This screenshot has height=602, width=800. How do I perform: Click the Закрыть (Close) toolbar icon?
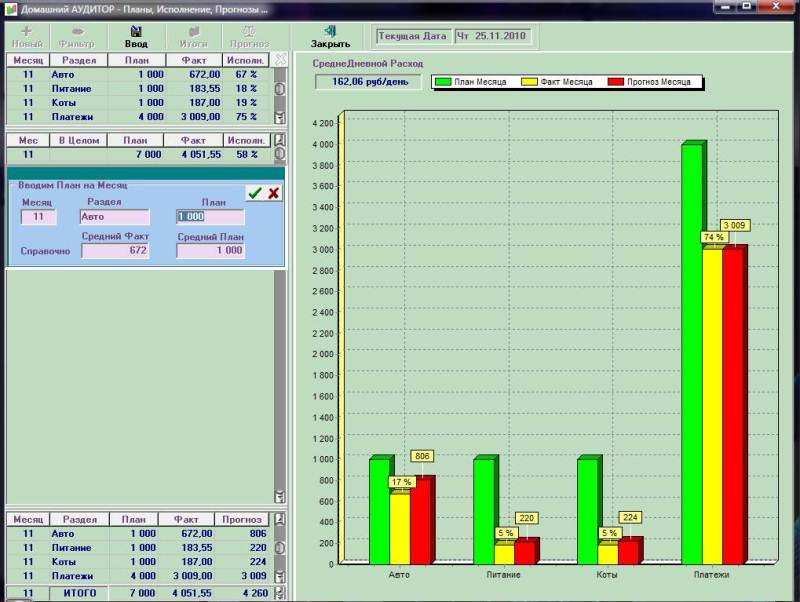pos(330,37)
